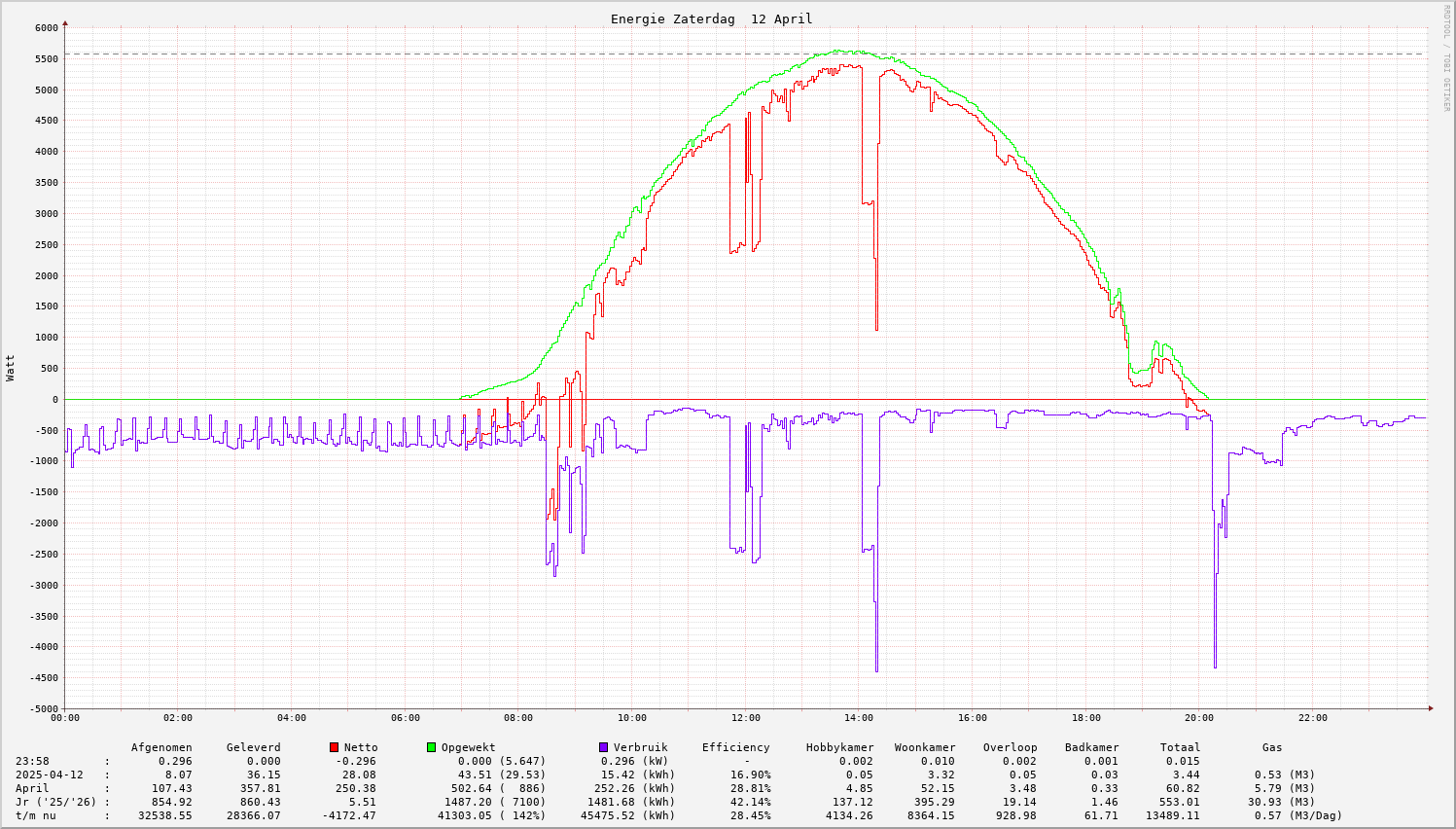
Task: Click the Gas column header
Action: (1272, 747)
